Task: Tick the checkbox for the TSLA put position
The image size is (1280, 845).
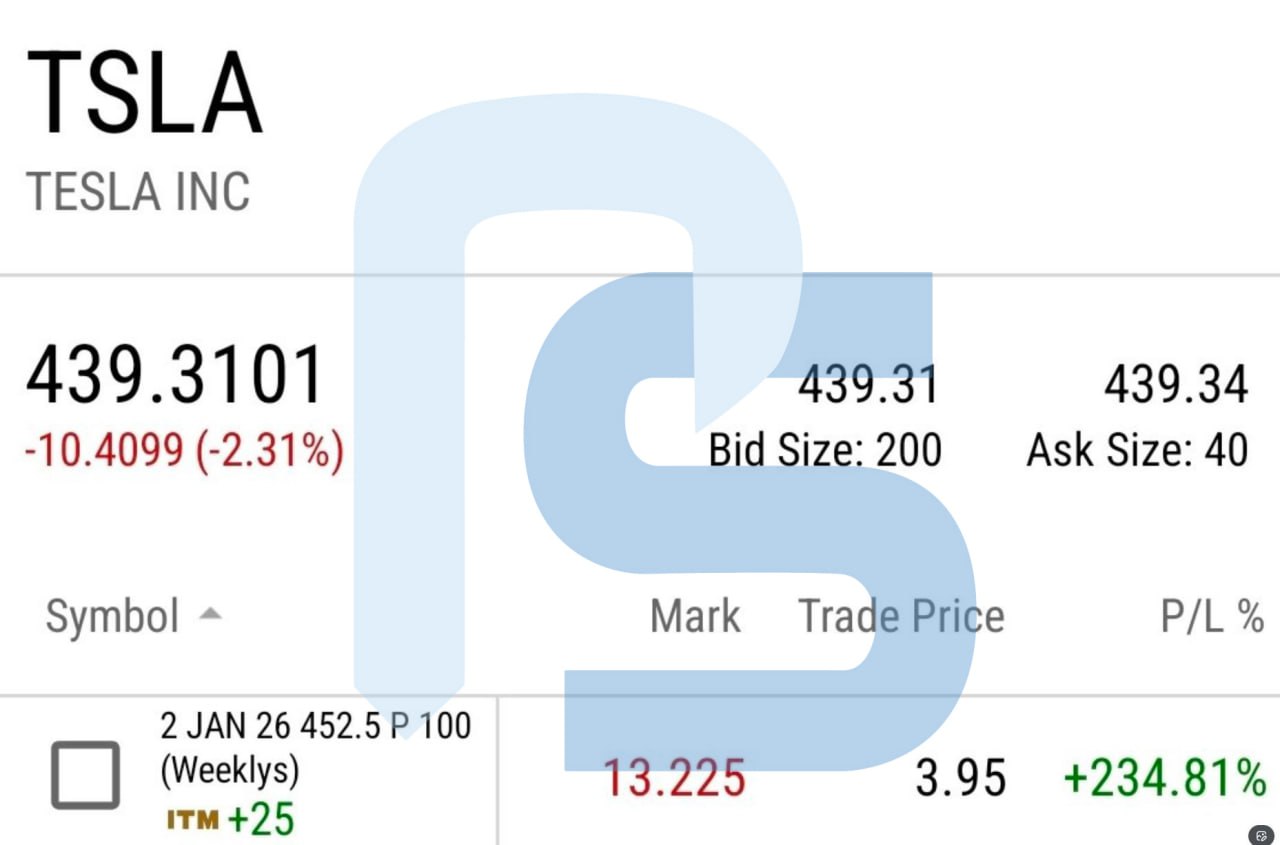Action: (x=86, y=775)
